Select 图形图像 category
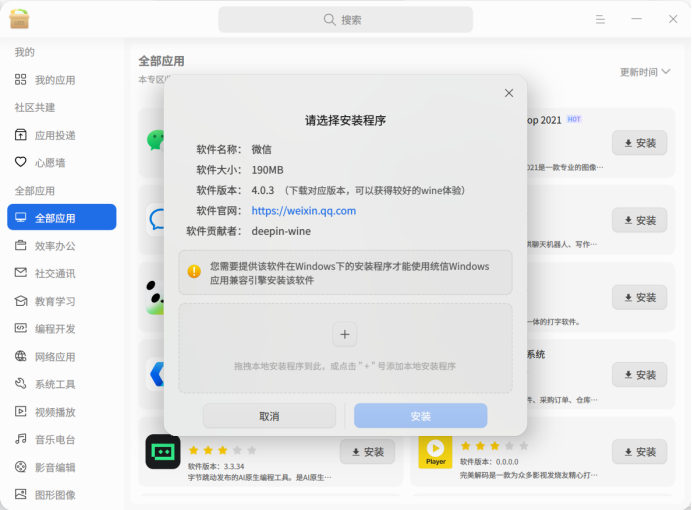This screenshot has height=510, width=692. [62, 495]
